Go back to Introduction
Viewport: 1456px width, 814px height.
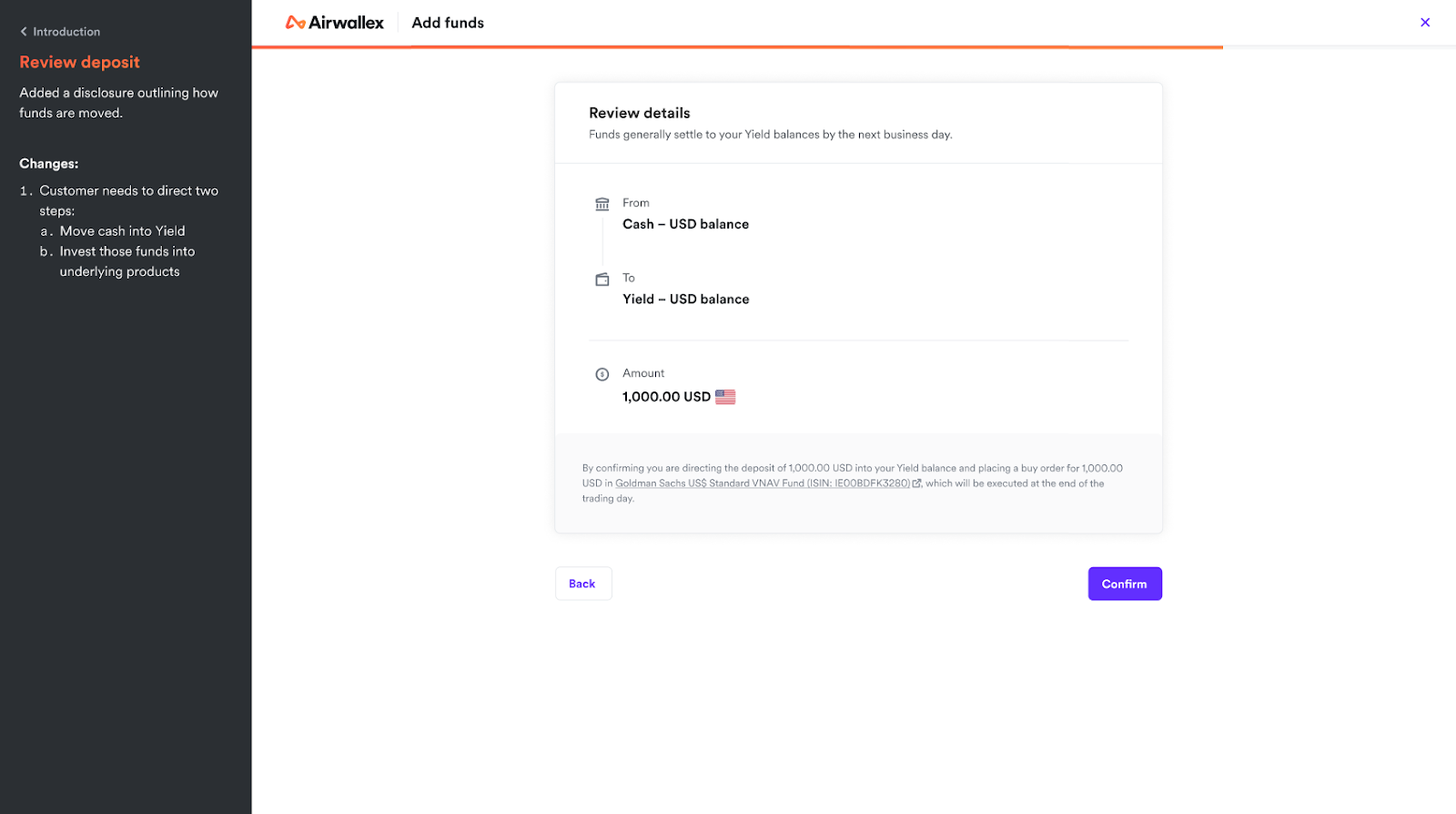[66, 32]
